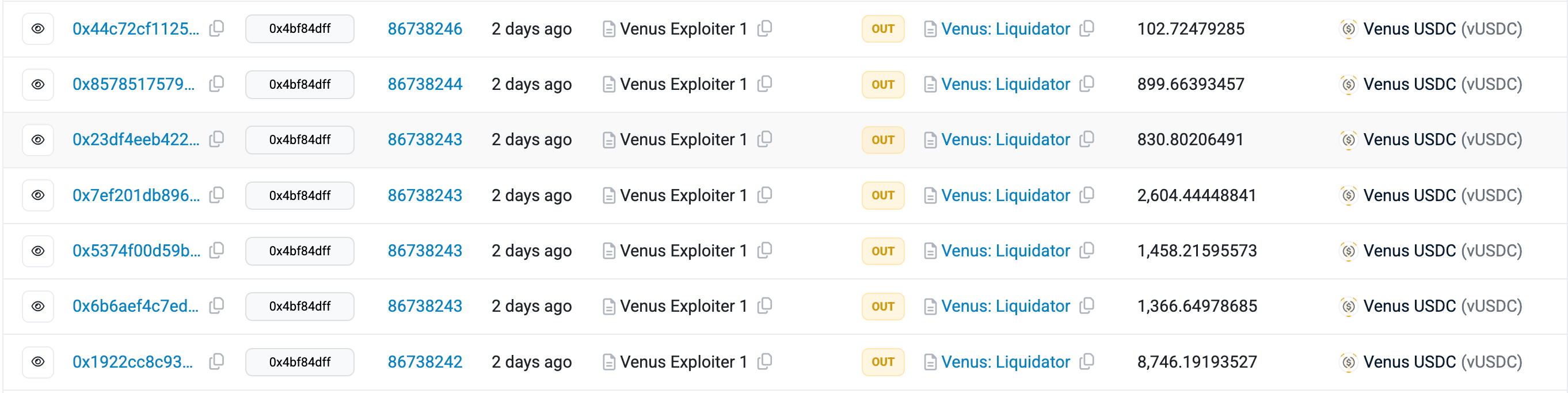Click Venus Exploiter 1 in 0x5374f00d59b row
Image resolution: width=1568 pixels, height=393 pixels.
[x=683, y=251]
